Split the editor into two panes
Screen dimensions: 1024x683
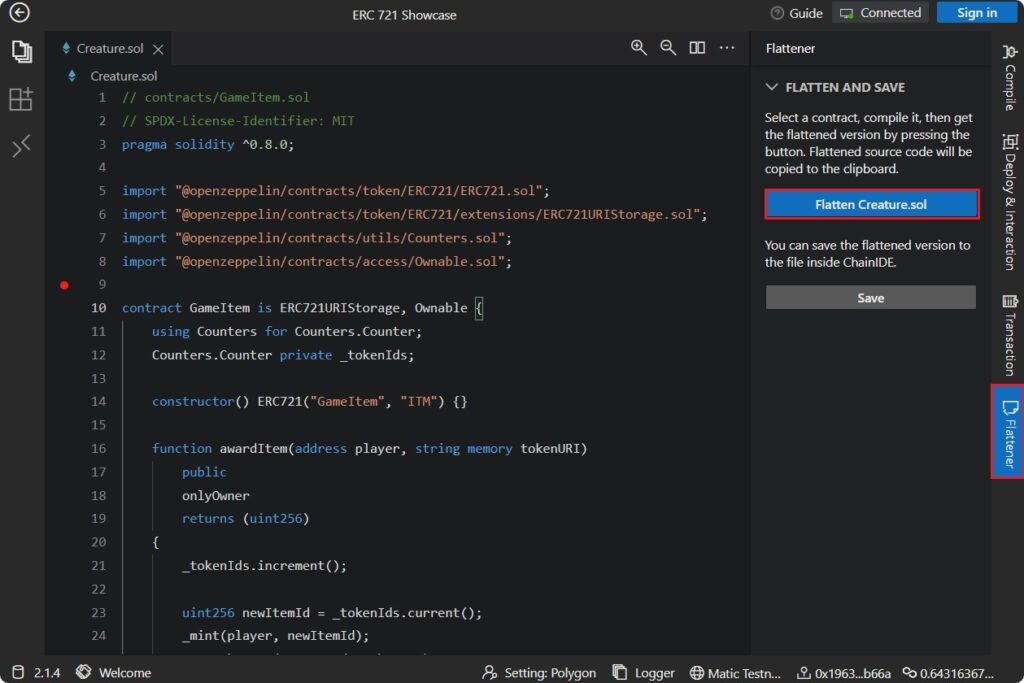[697, 48]
